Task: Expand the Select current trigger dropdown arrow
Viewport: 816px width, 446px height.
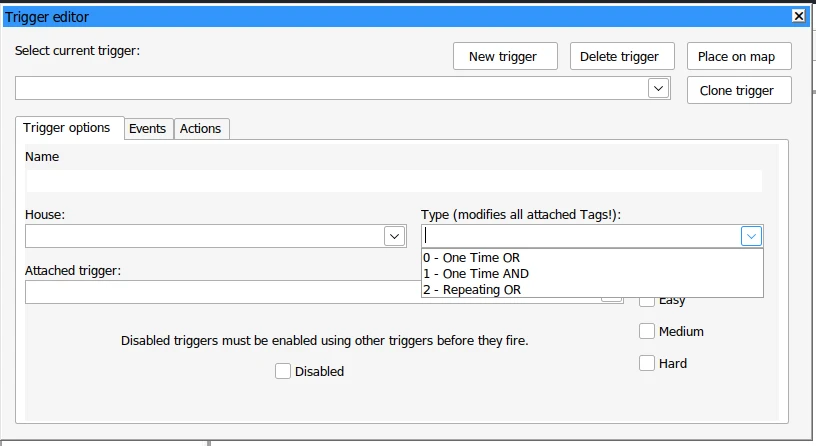Action: (x=657, y=88)
